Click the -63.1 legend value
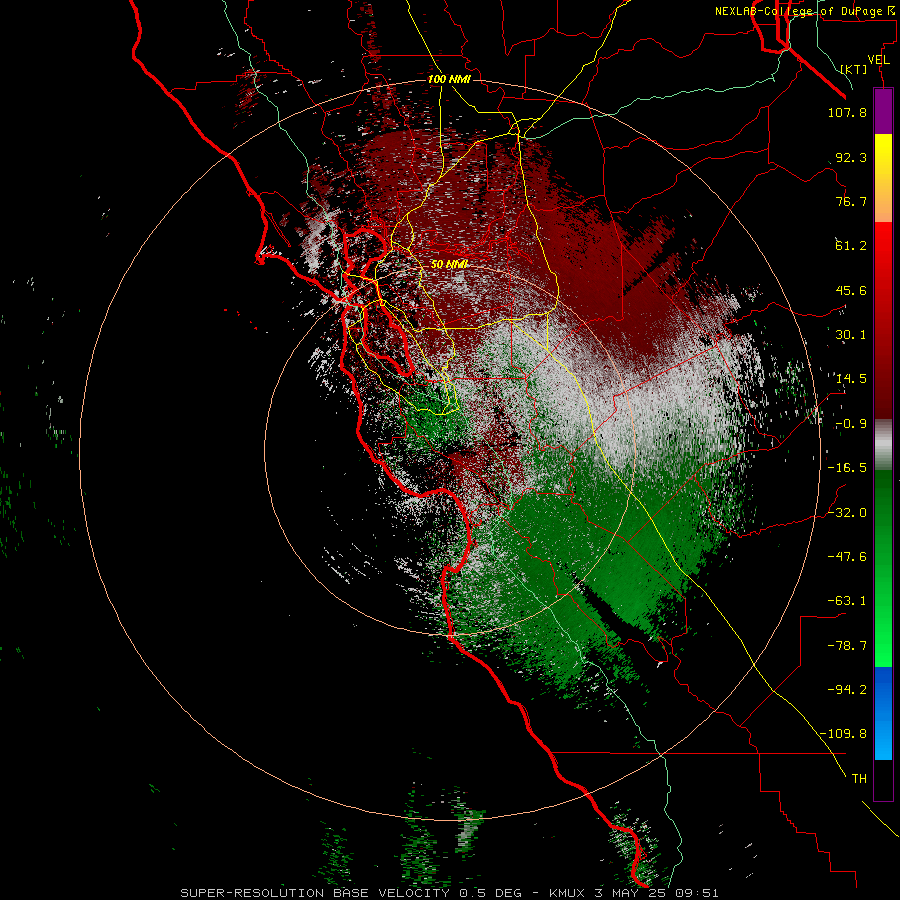Image resolution: width=900 pixels, height=900 pixels. point(847,601)
